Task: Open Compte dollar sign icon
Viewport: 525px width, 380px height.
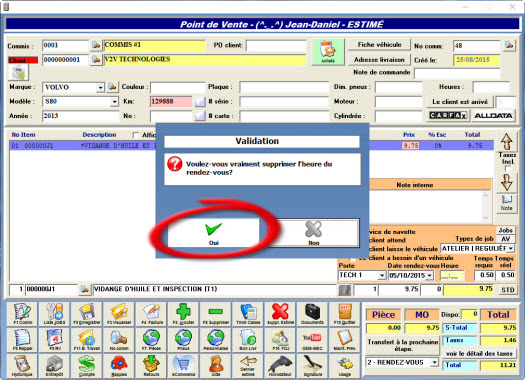Action: coord(87,366)
